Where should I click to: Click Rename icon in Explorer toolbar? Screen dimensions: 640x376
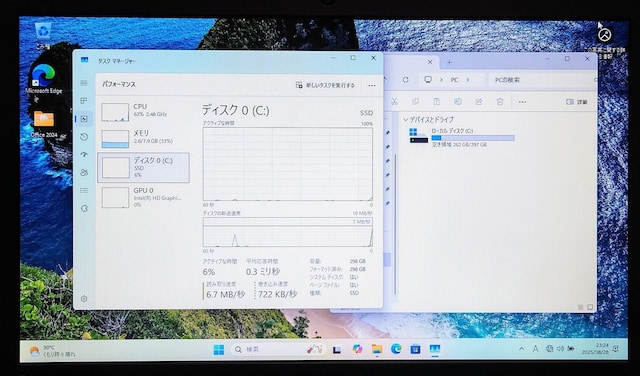tap(458, 102)
